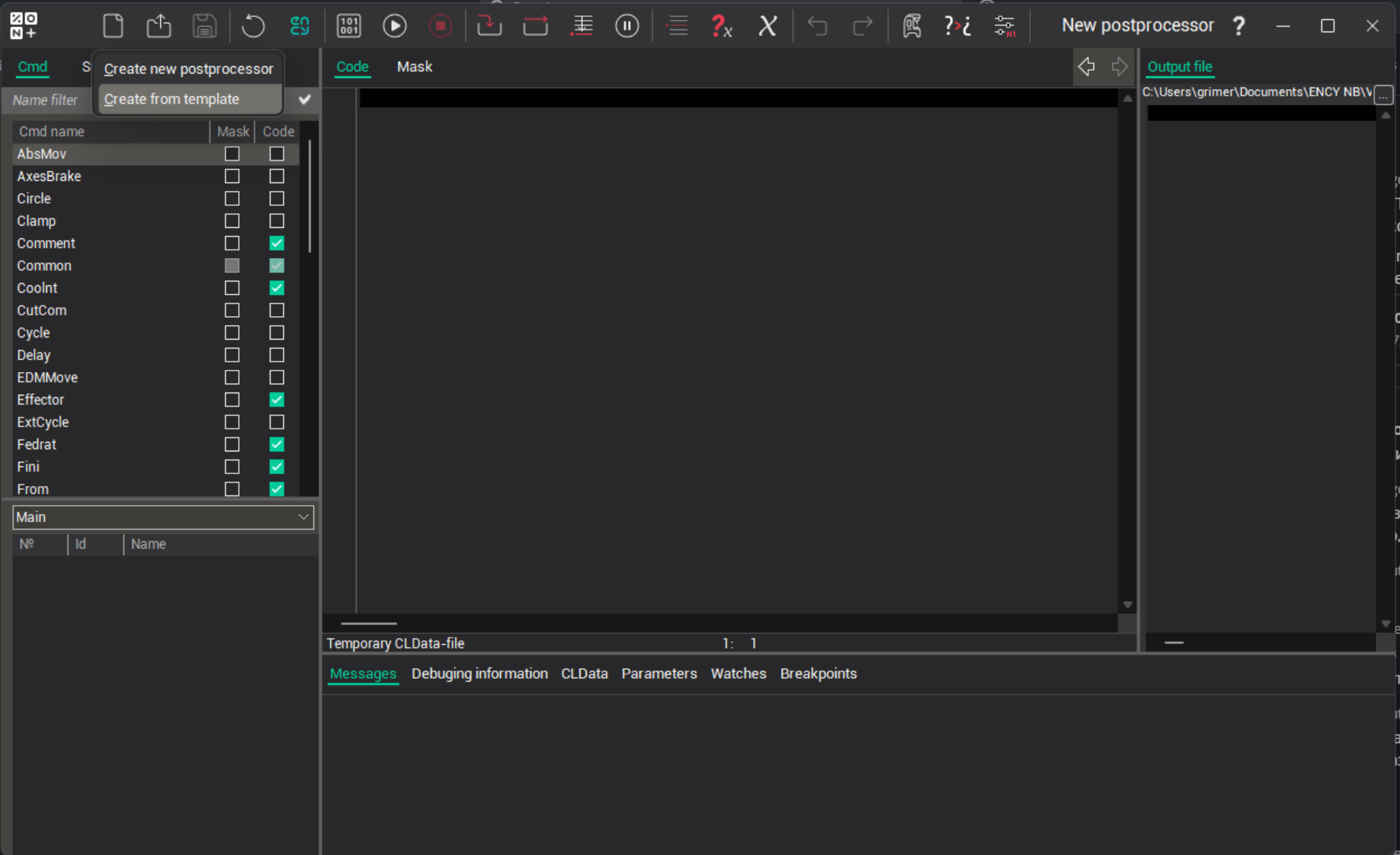Enable the Code checkbox for AbsMov
The image size is (1400, 855).
click(276, 154)
